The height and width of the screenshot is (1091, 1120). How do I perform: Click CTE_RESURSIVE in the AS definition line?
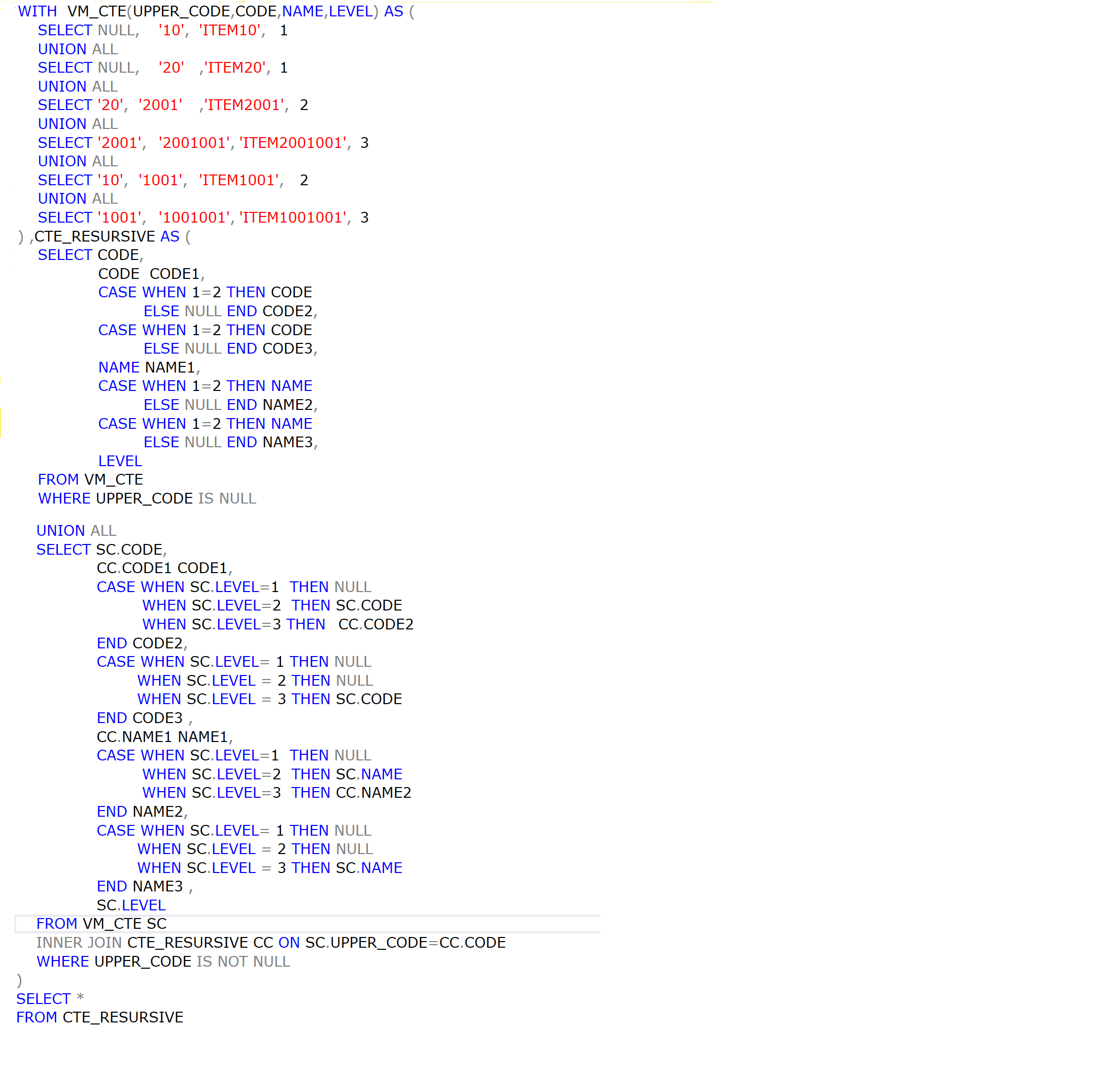click(95, 236)
